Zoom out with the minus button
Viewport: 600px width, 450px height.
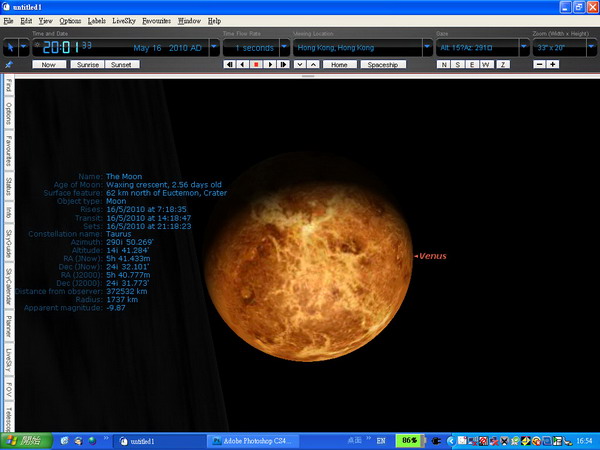coord(540,64)
